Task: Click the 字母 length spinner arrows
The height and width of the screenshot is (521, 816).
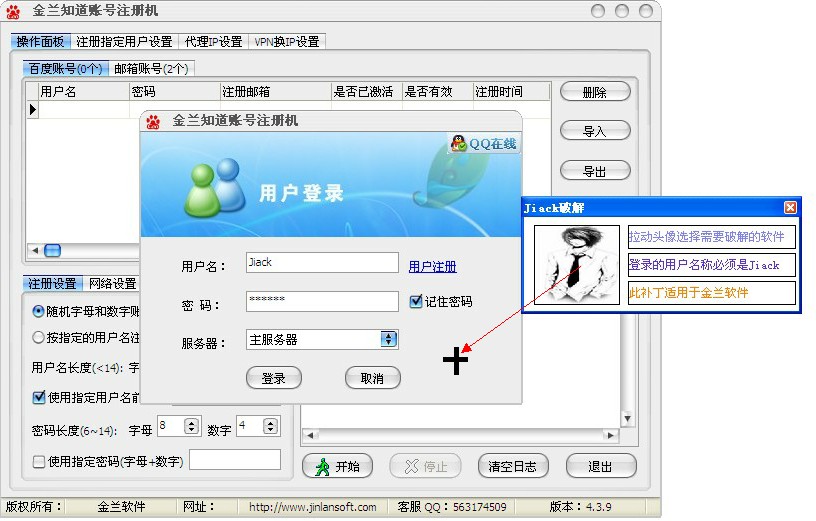Action: pos(192,426)
